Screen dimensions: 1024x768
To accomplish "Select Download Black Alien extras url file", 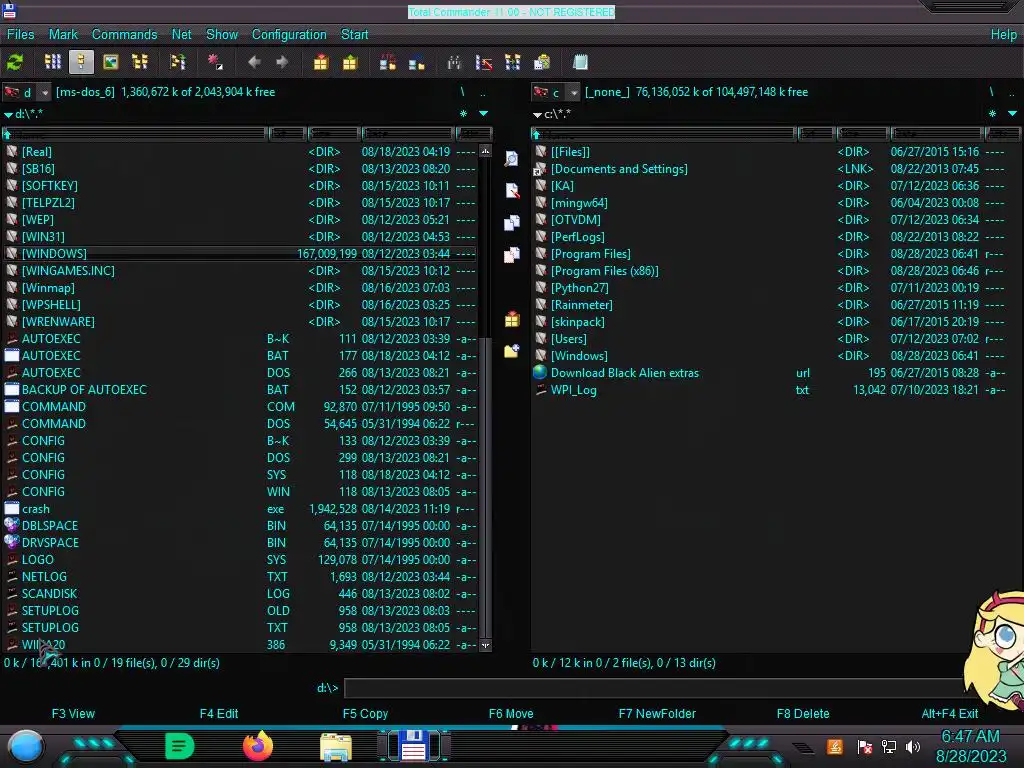I will (769, 373).
